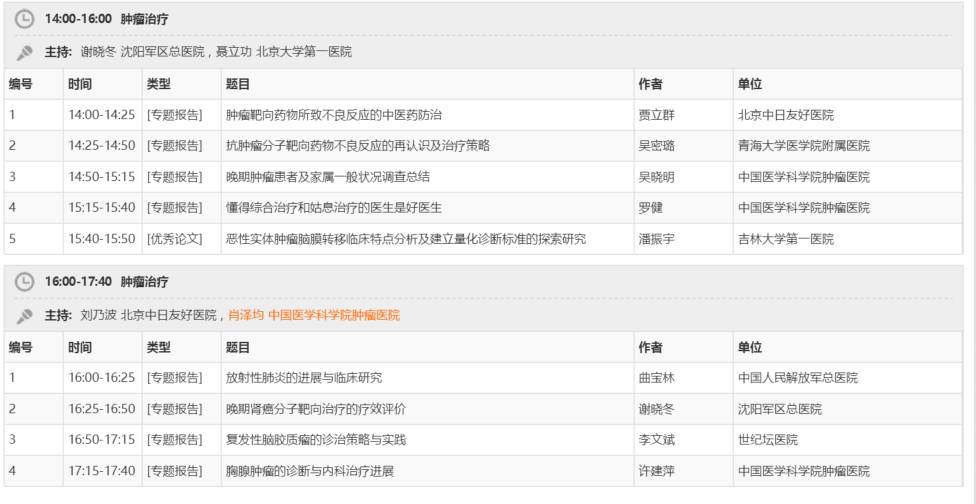Image resolution: width=976 pixels, height=504 pixels.
Task: Click title 放射性肺炎的进展与临床研究
Action: click(x=304, y=378)
